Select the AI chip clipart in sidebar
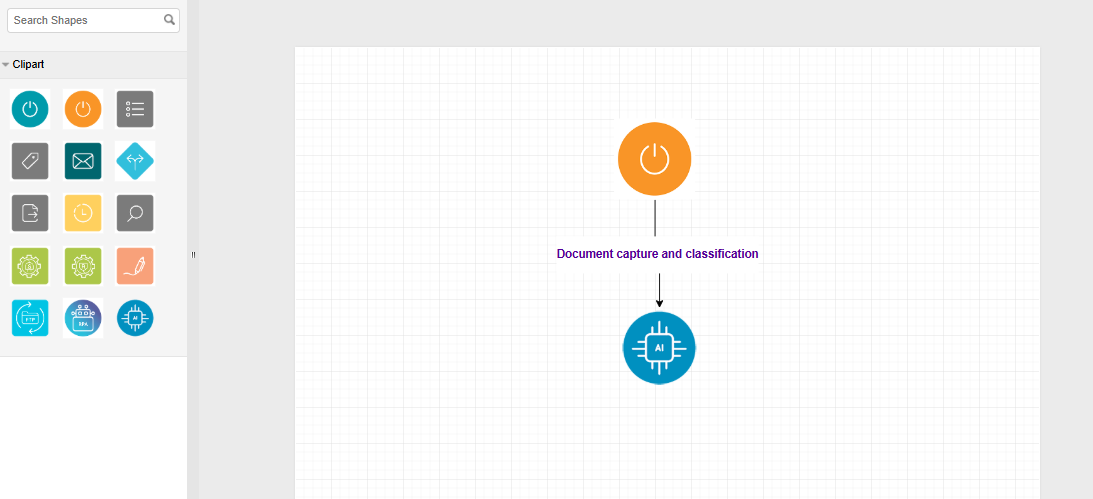1093x499 pixels. click(x=135, y=318)
